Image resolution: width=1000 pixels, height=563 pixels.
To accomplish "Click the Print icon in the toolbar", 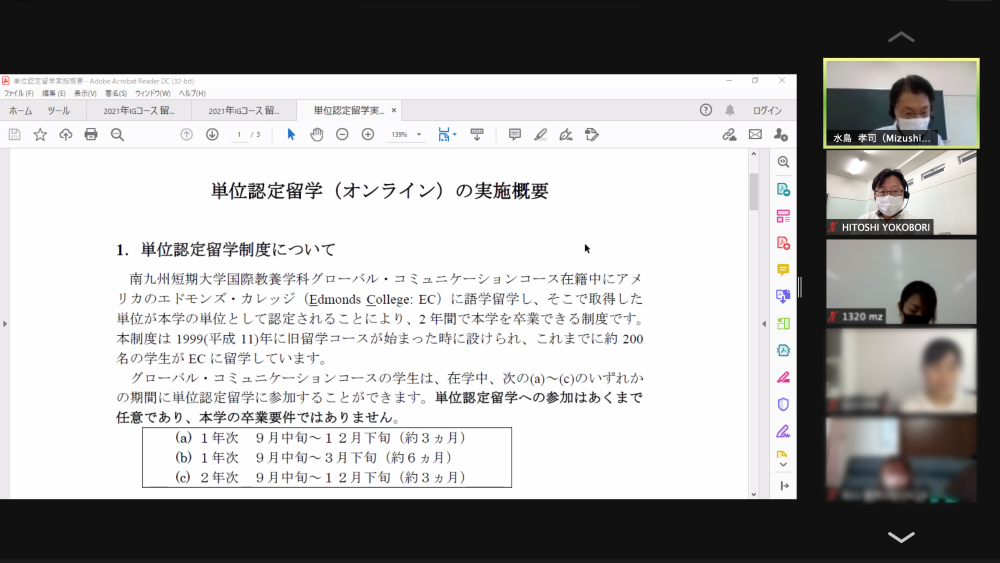I will pyautogui.click(x=91, y=134).
